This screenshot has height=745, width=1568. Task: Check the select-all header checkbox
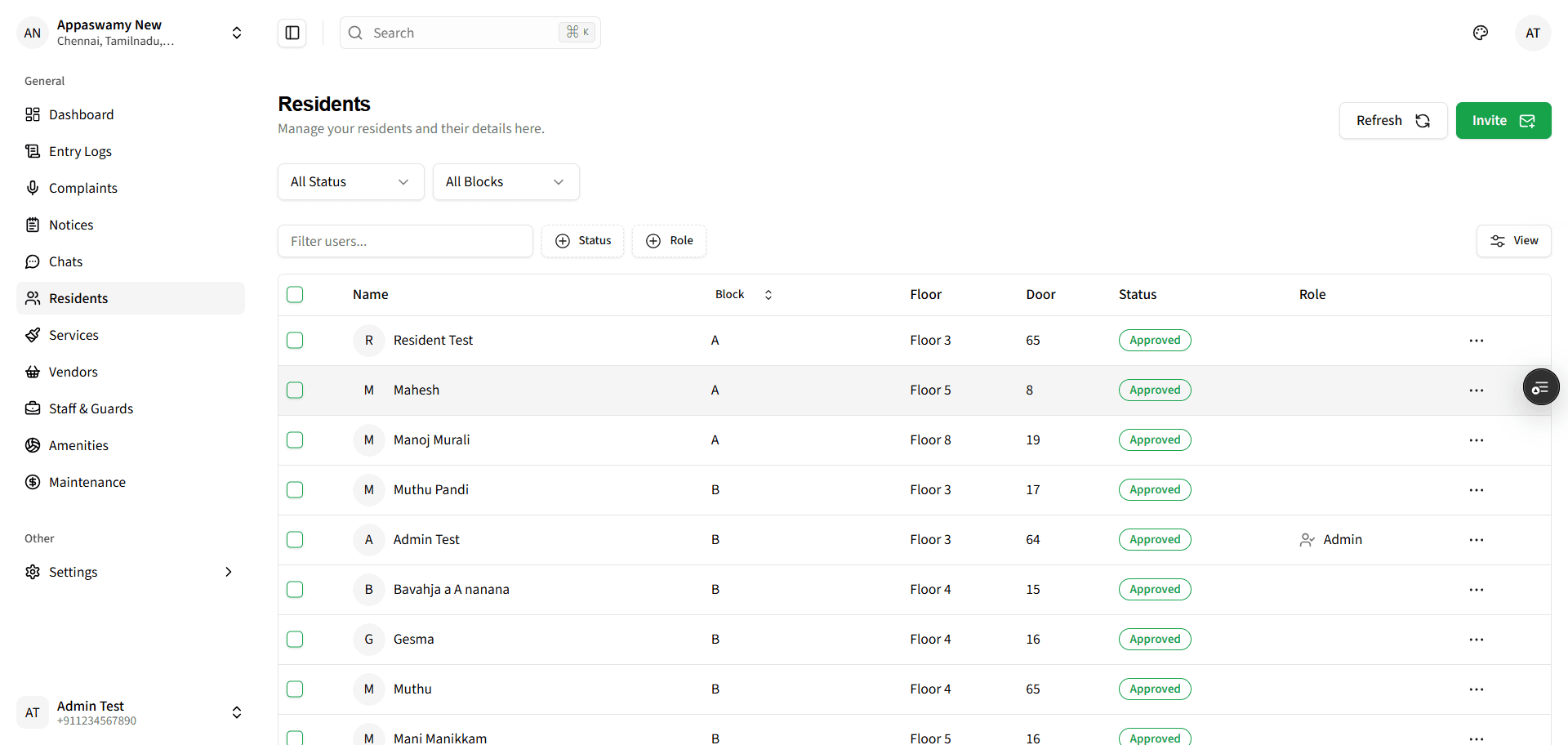295,295
